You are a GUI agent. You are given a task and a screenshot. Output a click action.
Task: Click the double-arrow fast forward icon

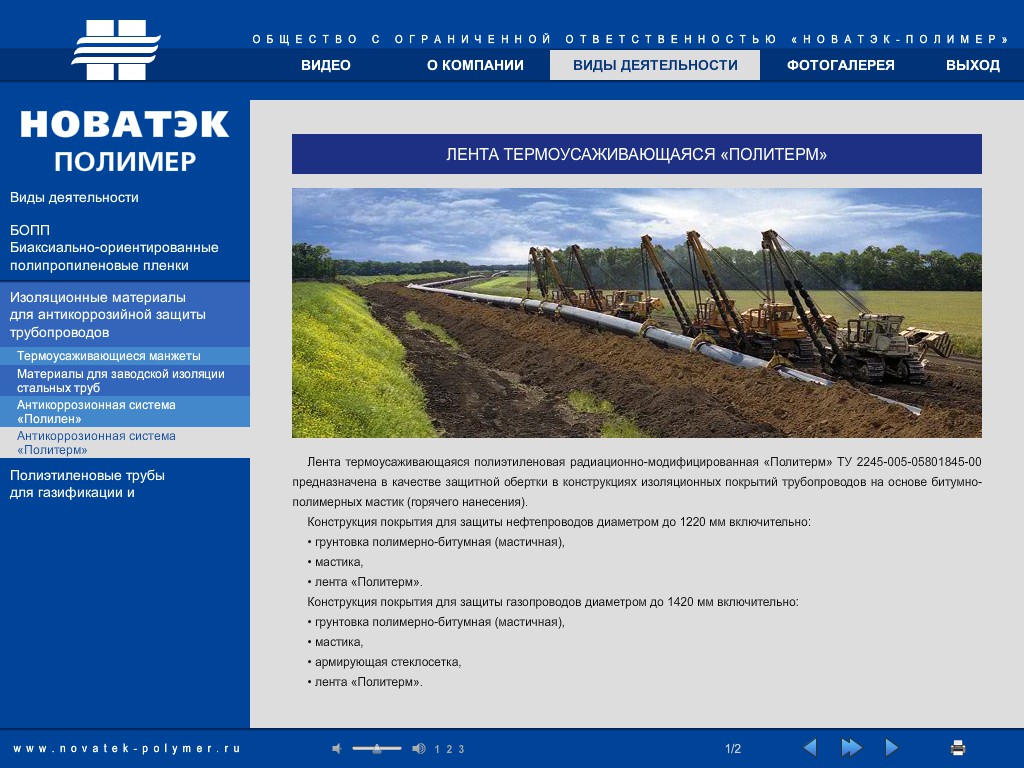point(852,748)
